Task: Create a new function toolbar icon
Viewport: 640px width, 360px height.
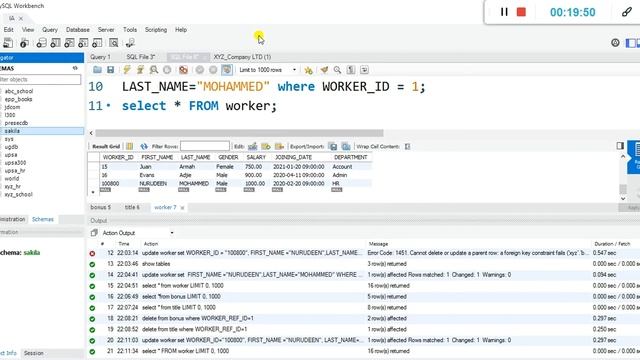Action: 97,43
